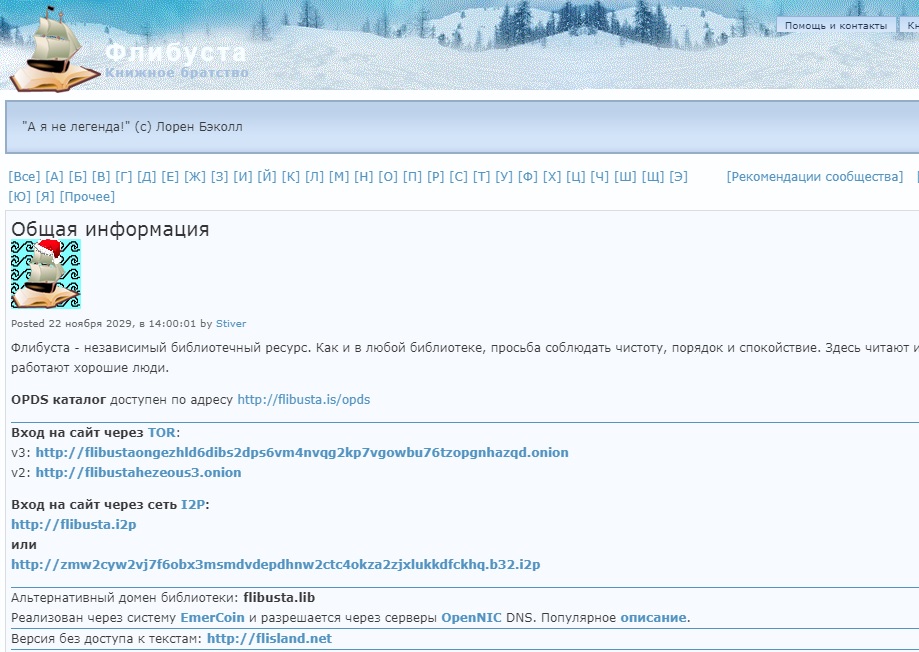The width and height of the screenshot is (919, 652).
Task: Open author Stiver's profile link
Action: click(231, 324)
